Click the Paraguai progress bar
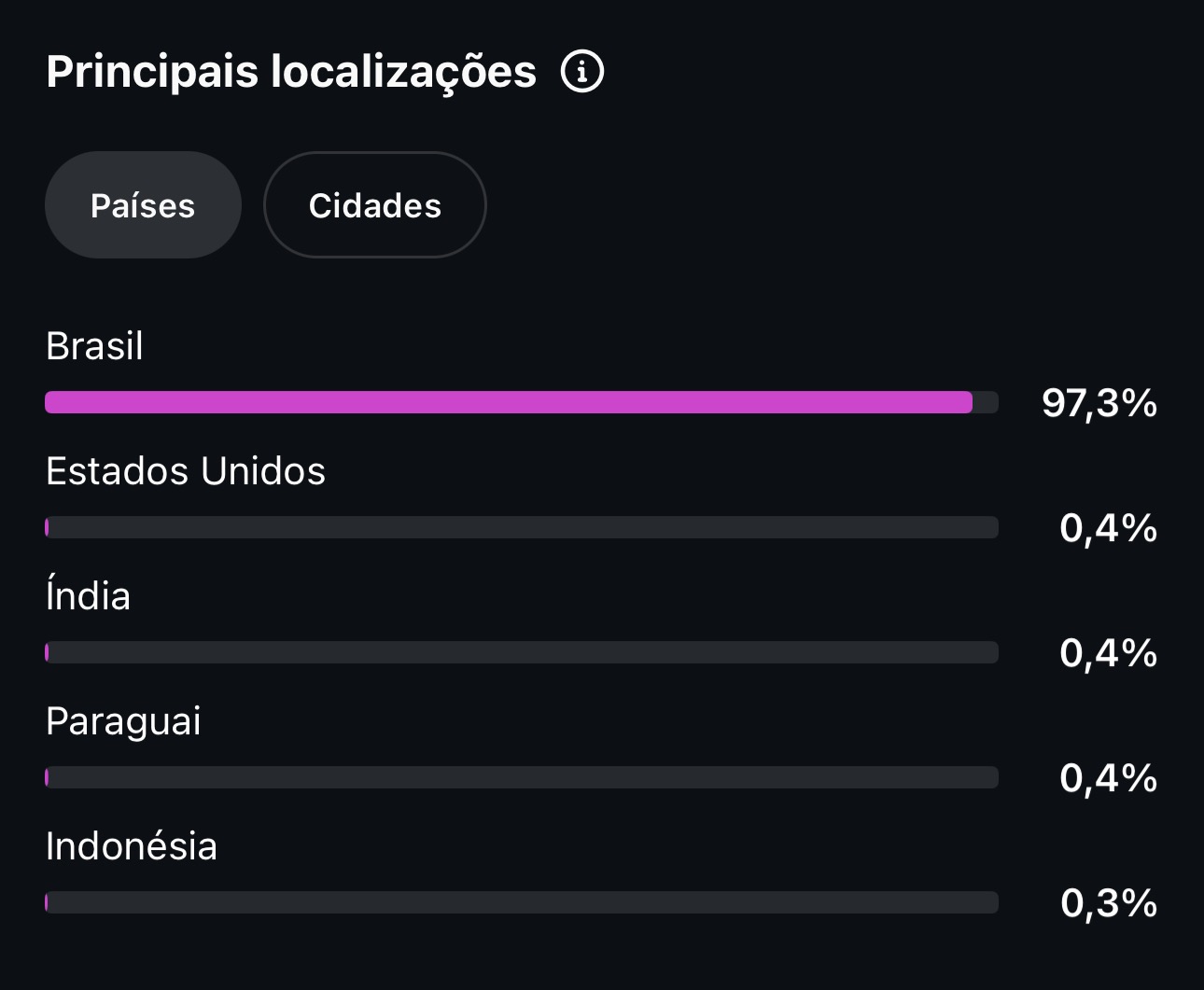Viewport: 1204px width, 990px height. (522, 777)
